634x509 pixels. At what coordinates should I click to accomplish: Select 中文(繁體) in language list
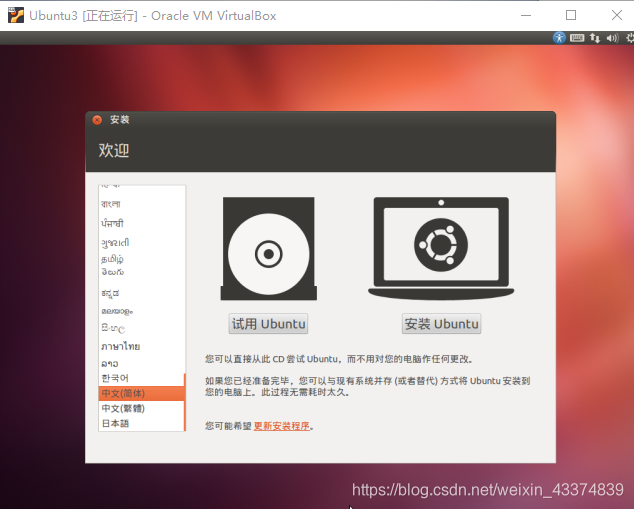141,408
